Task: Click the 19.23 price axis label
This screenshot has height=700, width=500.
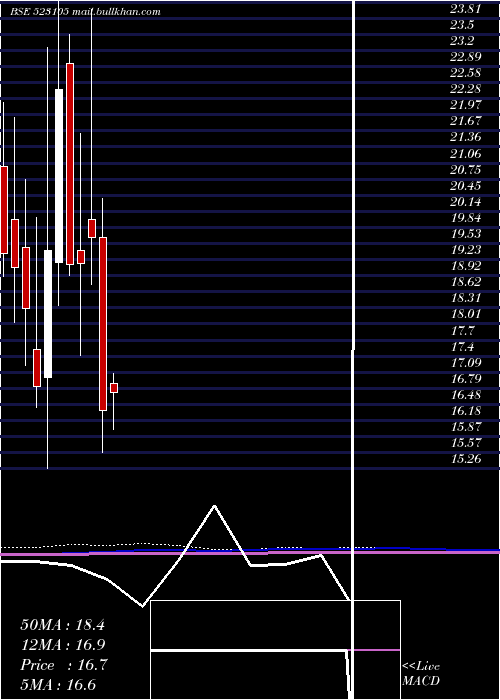Action: [466, 250]
